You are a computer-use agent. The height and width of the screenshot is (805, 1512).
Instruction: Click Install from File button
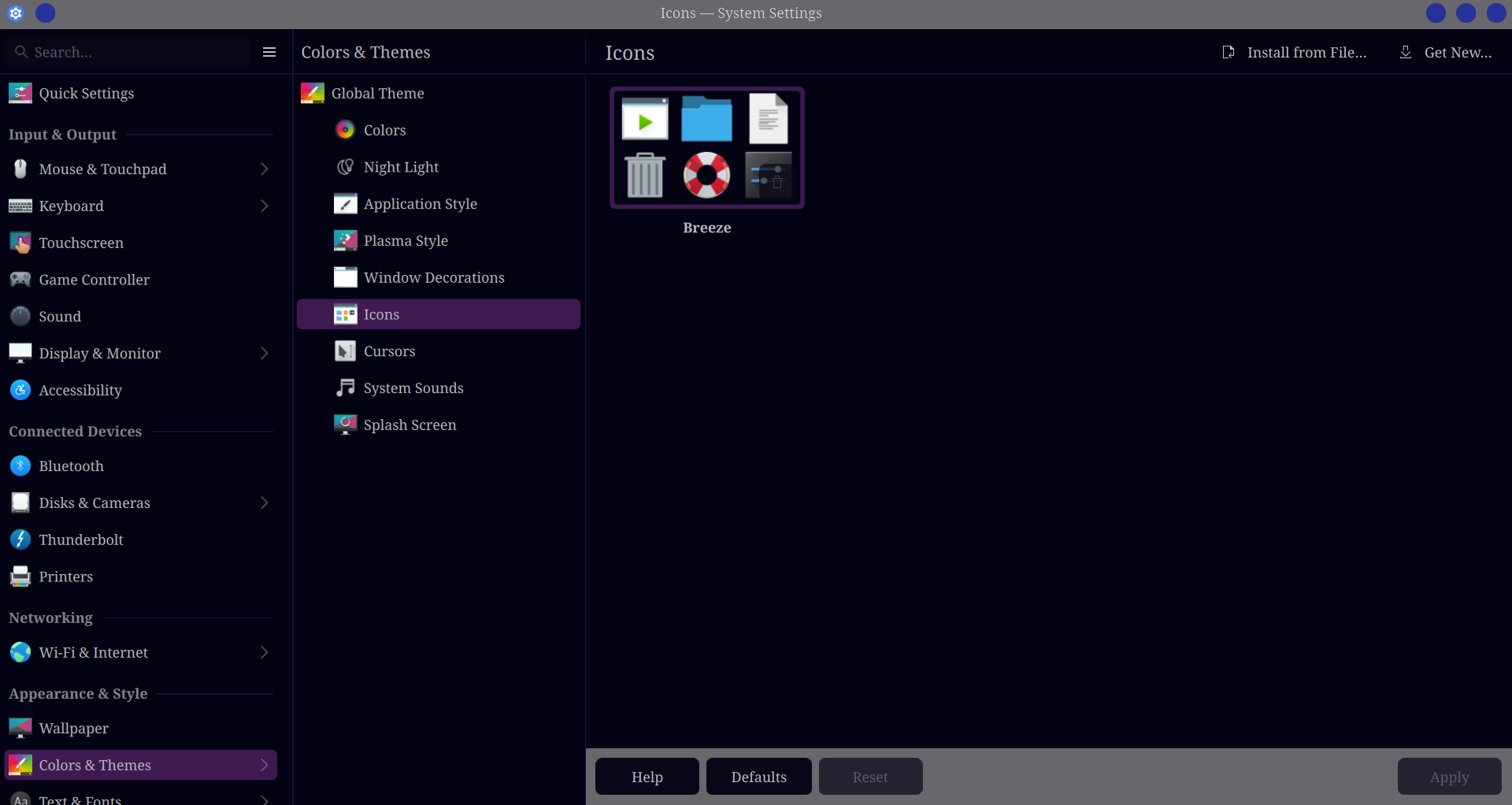(x=1294, y=52)
